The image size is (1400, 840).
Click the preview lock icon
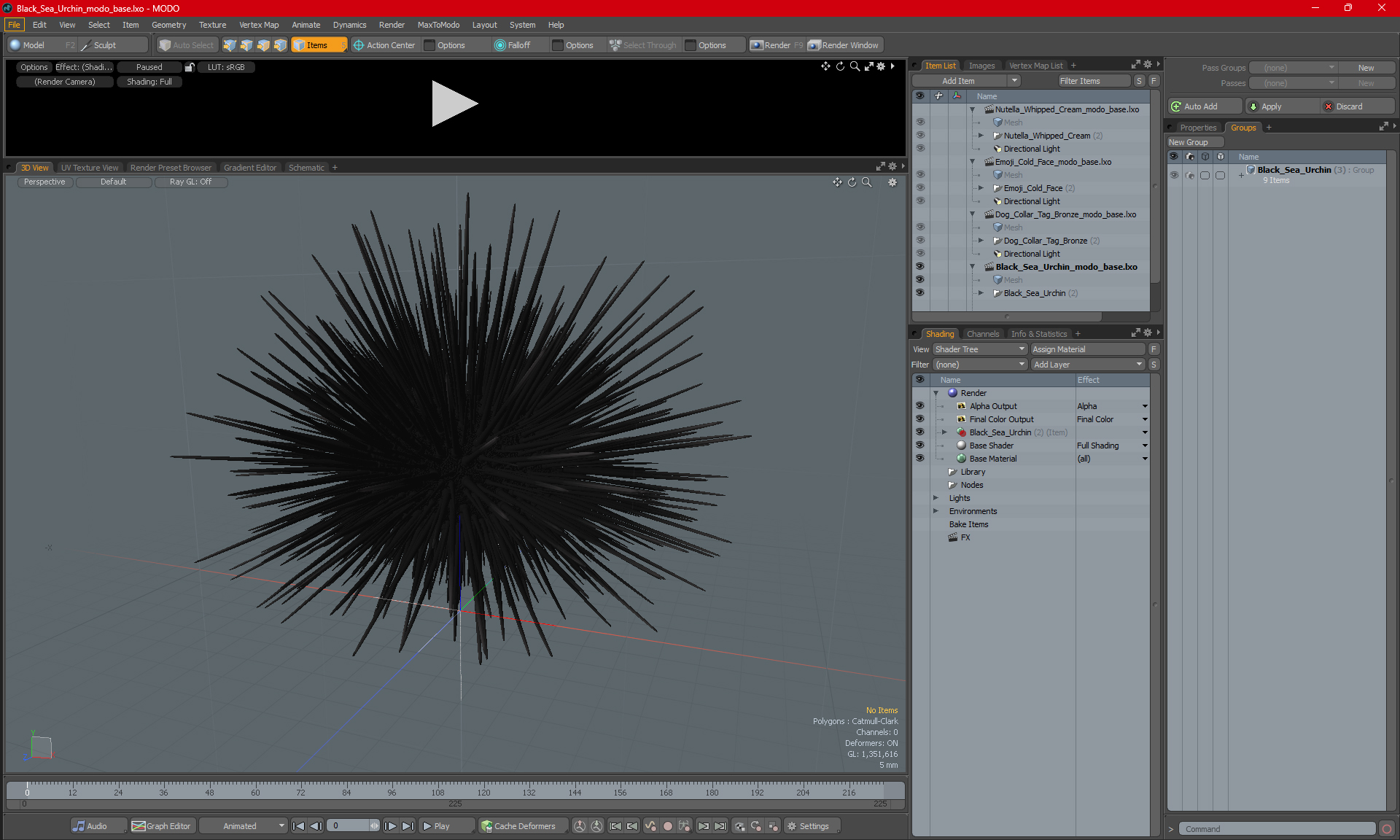190,67
